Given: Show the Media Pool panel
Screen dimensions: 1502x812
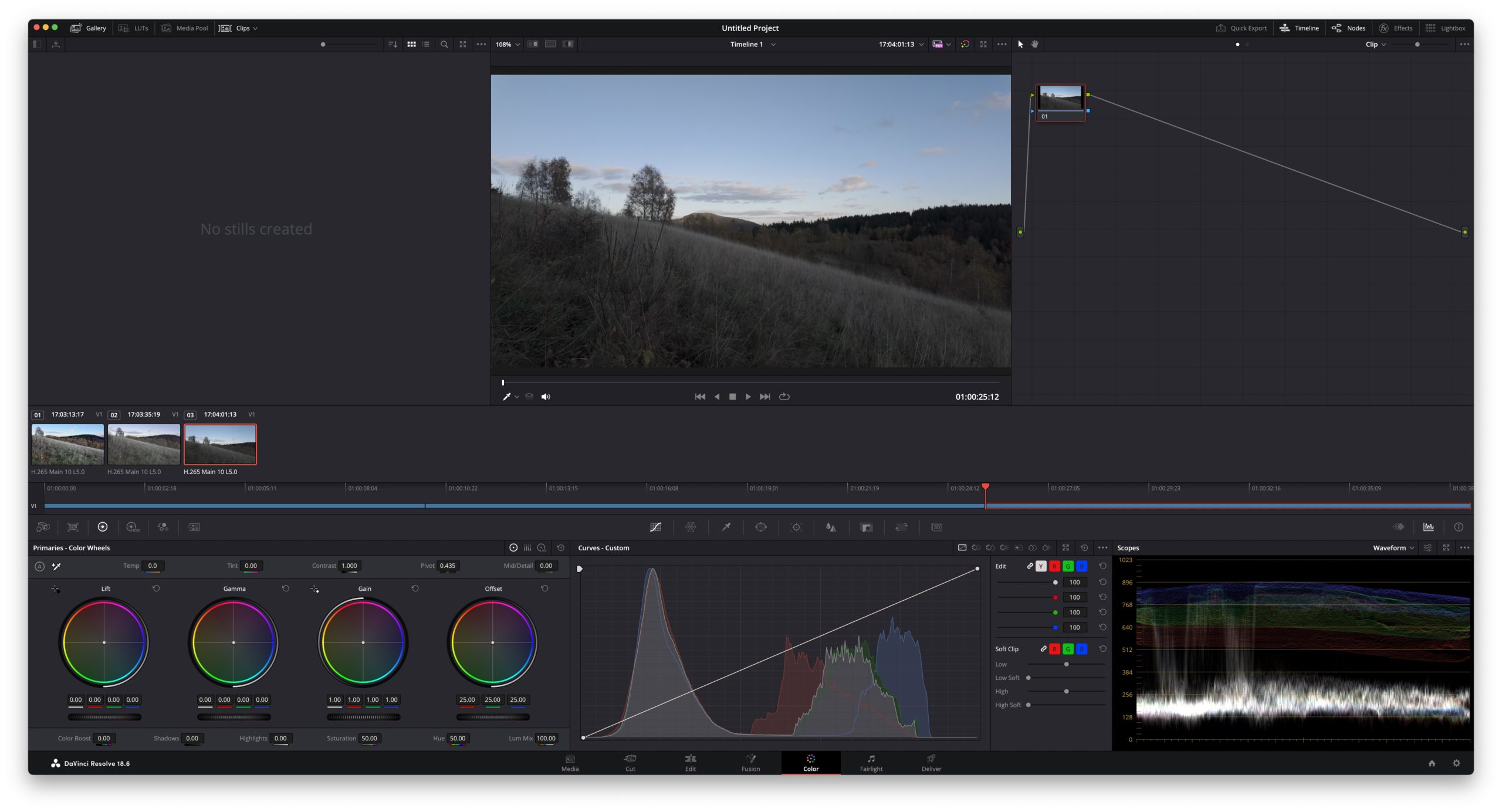Looking at the screenshot, I should pos(184,28).
